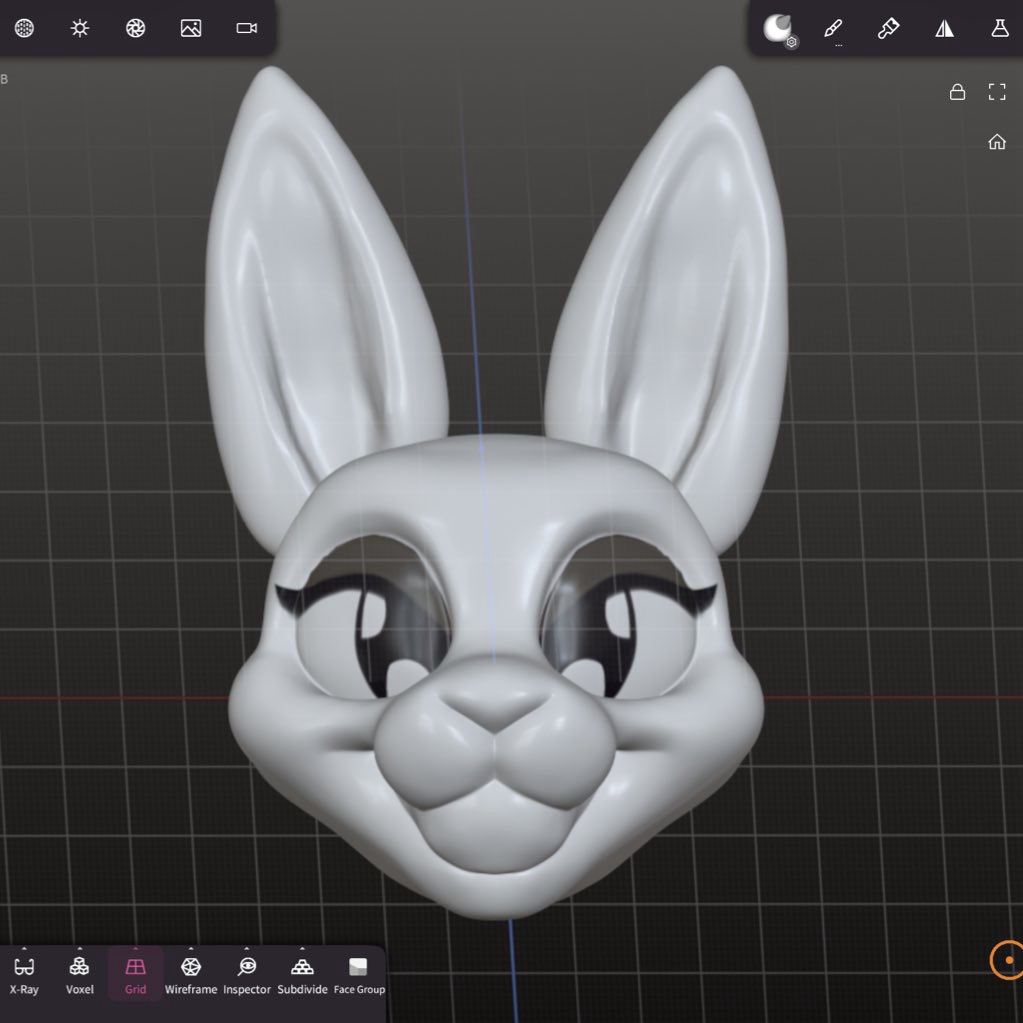
Task: Open the stroke settings pen icon
Action: tap(833, 28)
